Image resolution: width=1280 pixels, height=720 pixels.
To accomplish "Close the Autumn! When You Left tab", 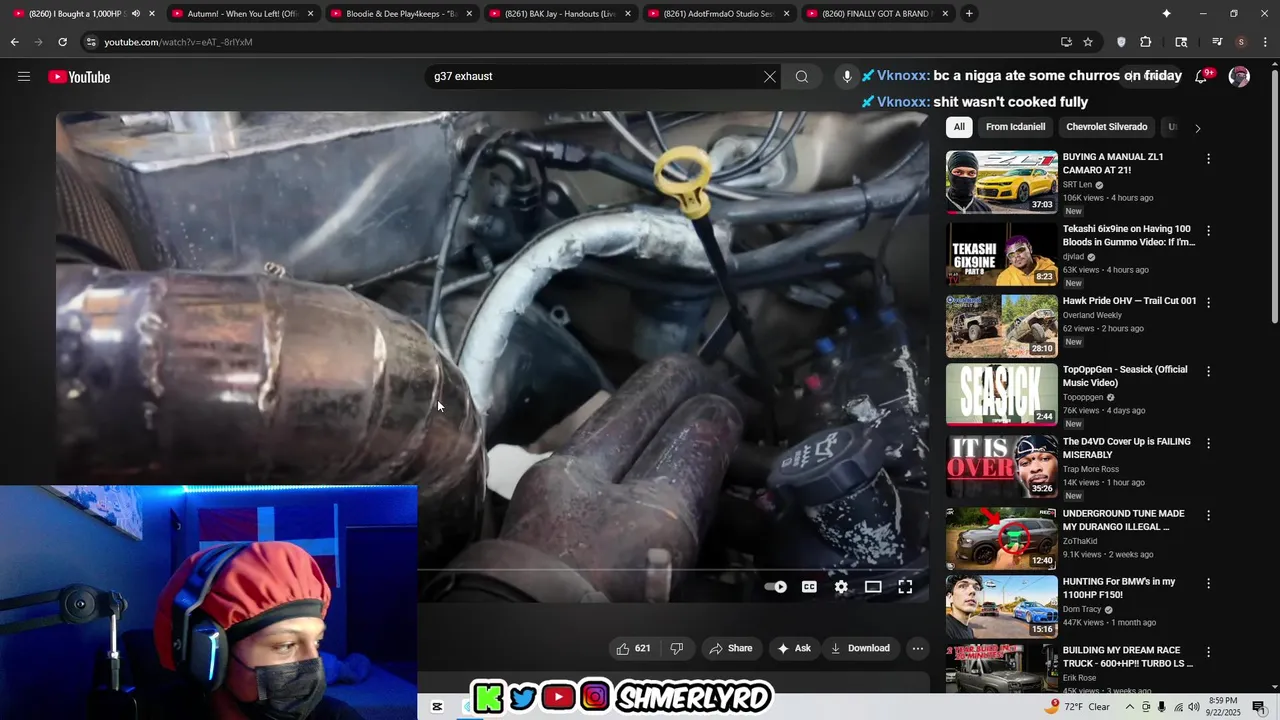I will click(310, 14).
